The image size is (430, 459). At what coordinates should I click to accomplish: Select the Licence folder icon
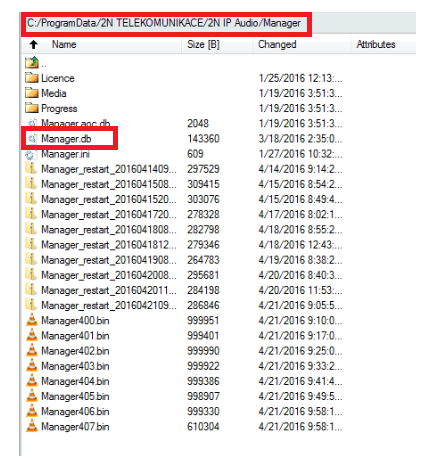click(32, 78)
